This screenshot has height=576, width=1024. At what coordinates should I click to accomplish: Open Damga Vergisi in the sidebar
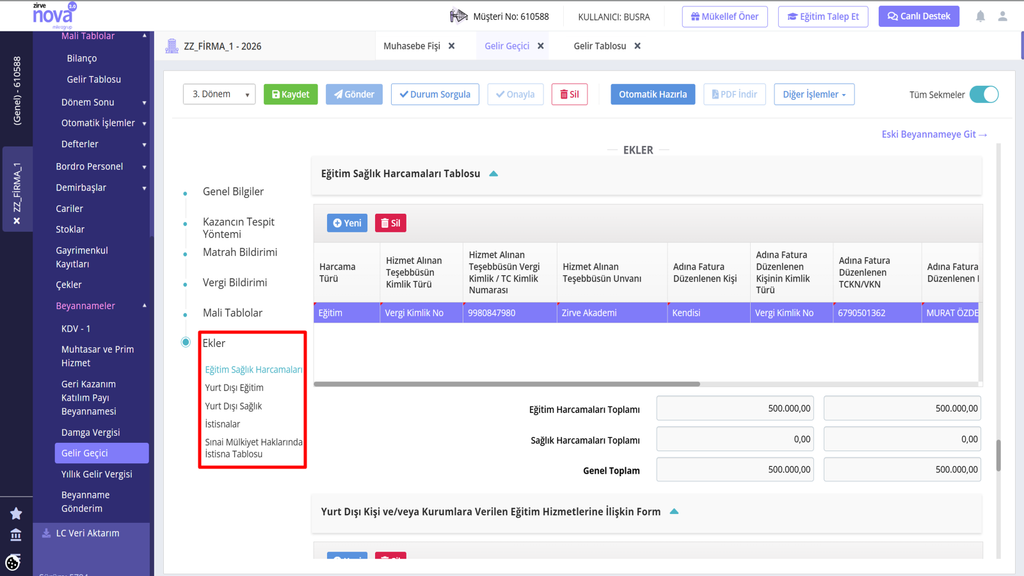coord(90,432)
